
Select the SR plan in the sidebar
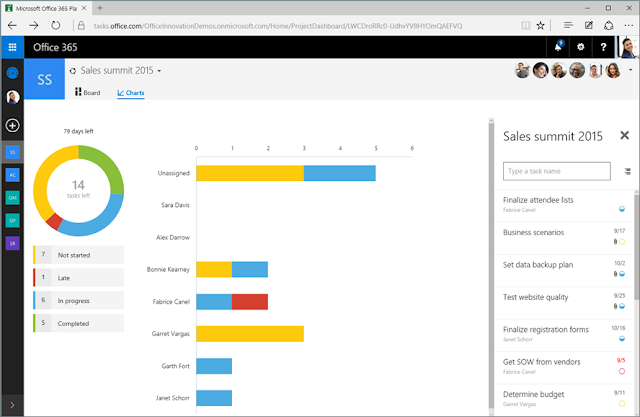point(12,243)
